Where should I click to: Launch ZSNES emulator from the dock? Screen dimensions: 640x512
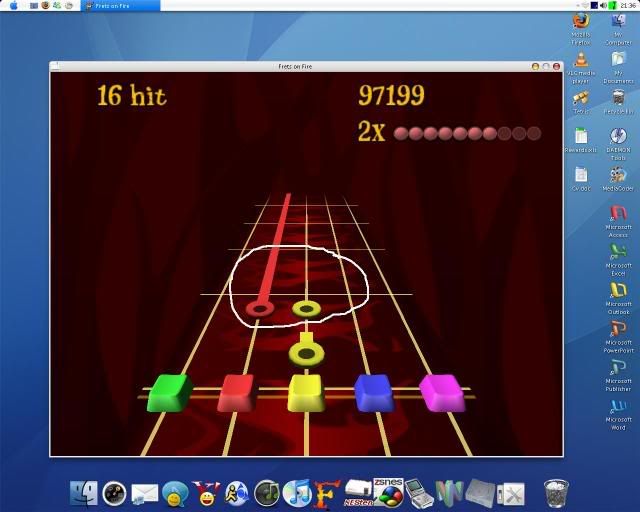click(x=388, y=492)
